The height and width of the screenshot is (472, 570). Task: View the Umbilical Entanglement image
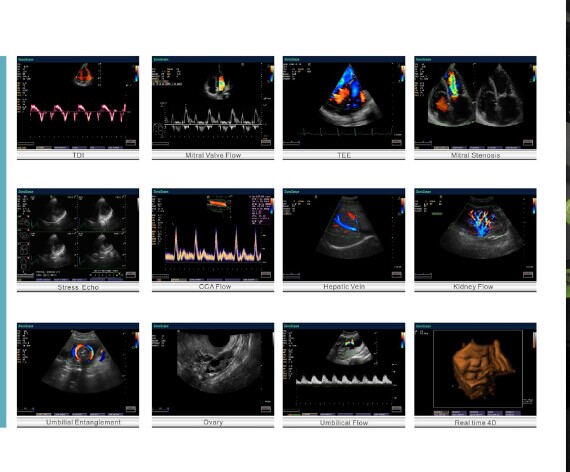(78, 369)
